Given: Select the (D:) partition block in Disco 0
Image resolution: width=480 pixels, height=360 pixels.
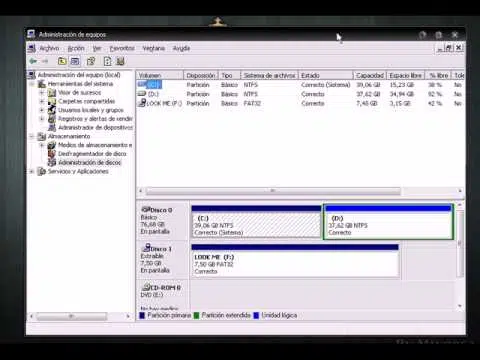Looking at the screenshot, I should point(388,222).
